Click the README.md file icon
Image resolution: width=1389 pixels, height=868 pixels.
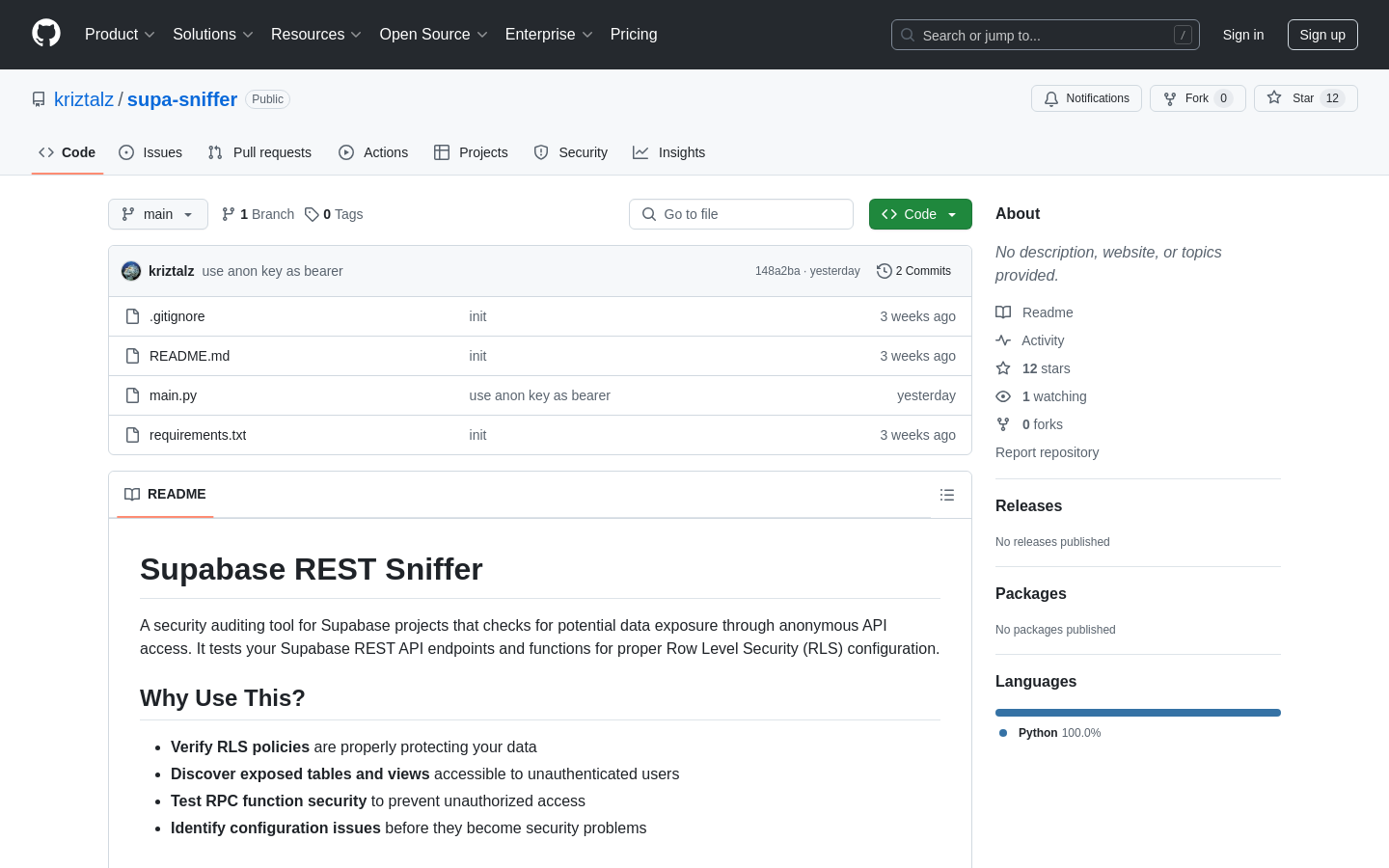click(133, 356)
